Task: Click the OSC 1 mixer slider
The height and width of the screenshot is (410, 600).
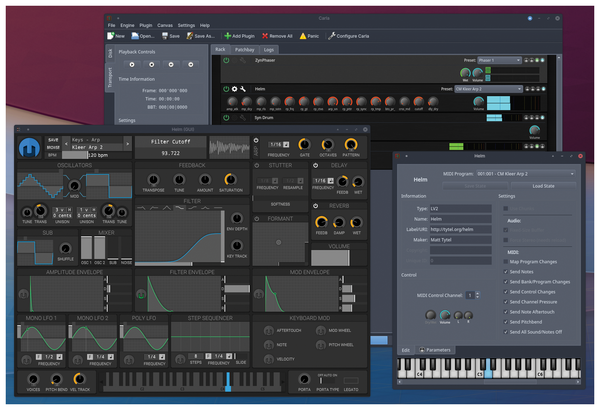Action: pyautogui.click(x=86, y=248)
